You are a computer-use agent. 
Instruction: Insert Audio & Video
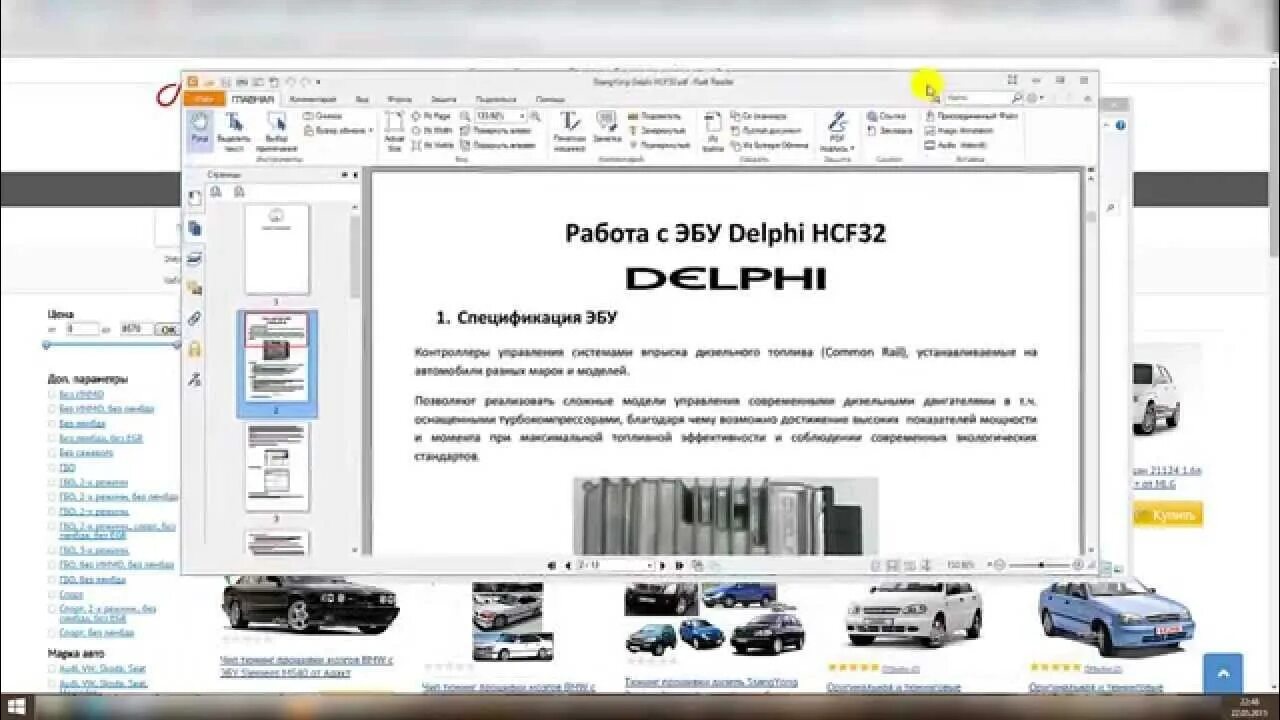click(x=956, y=145)
